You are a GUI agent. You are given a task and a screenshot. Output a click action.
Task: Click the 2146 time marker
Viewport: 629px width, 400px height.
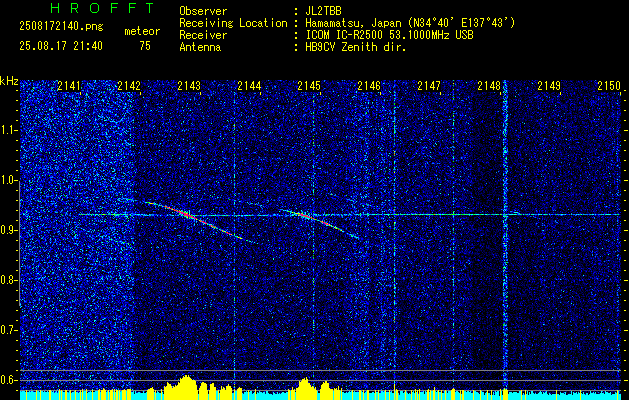pos(369,86)
